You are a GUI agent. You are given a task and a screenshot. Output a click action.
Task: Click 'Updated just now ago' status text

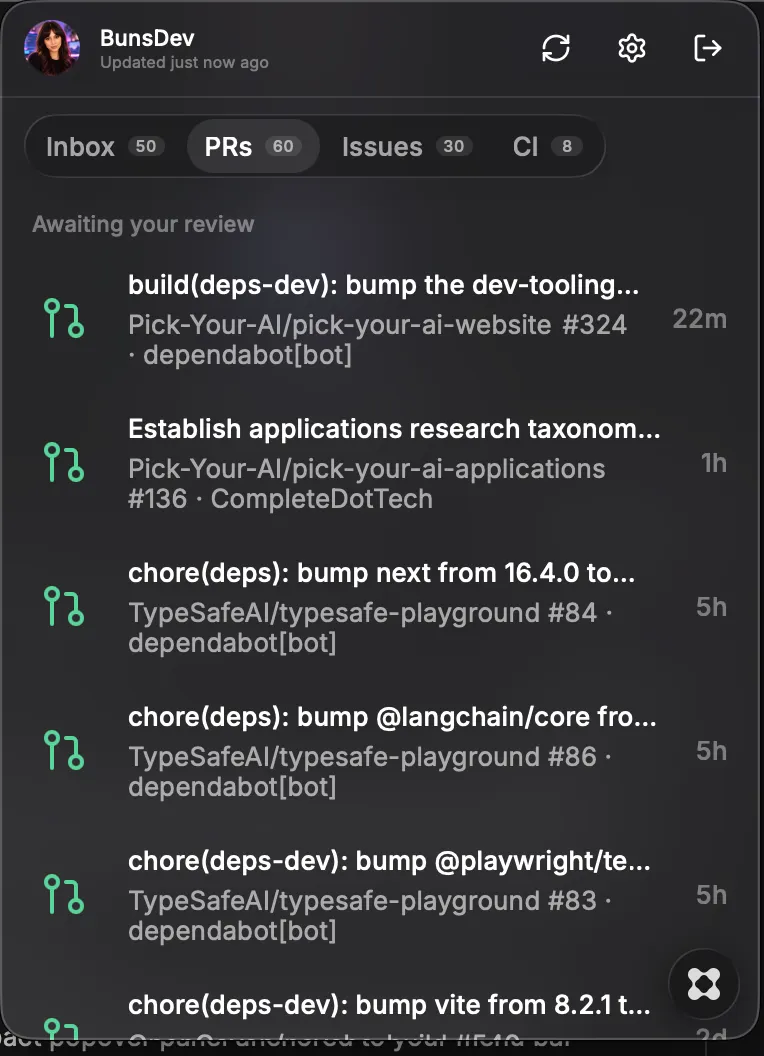(x=184, y=63)
